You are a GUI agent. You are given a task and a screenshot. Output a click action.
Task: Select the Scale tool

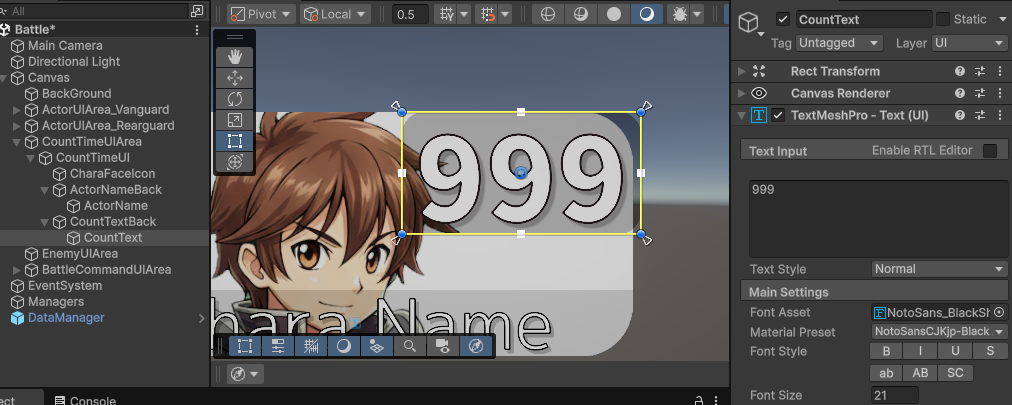pos(235,120)
